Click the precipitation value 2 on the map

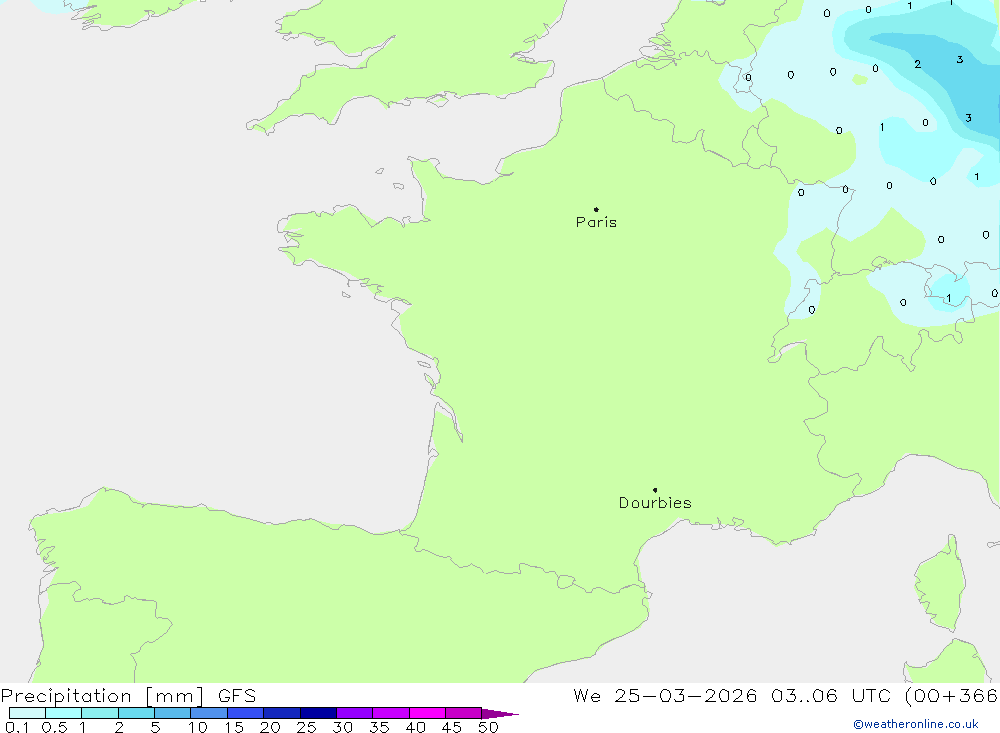point(917,64)
